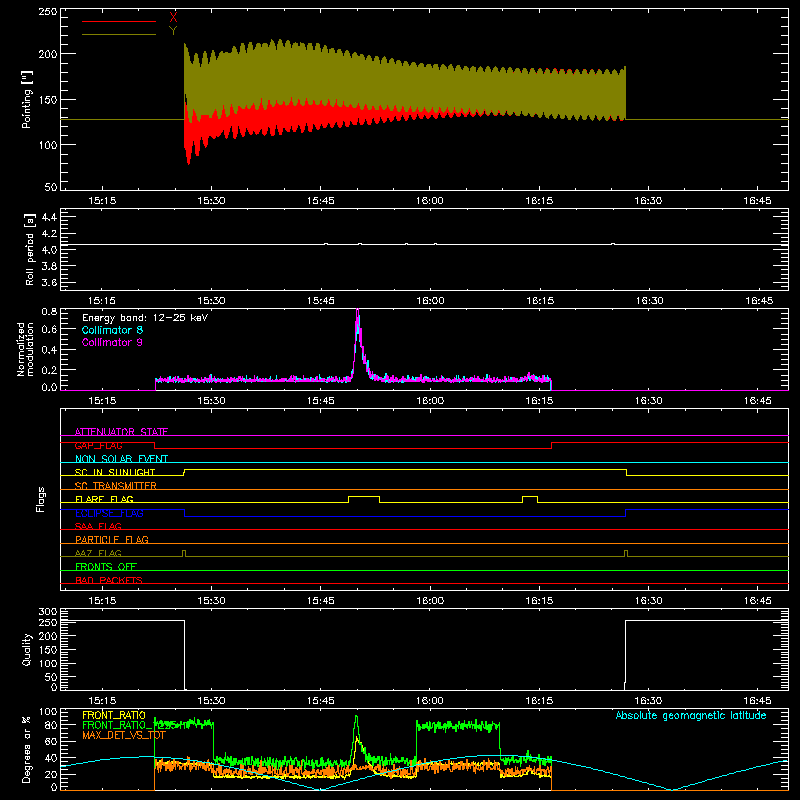The image size is (800, 800).
Task: Click the 'Roll period [s]' axis title
Action: coord(30,249)
